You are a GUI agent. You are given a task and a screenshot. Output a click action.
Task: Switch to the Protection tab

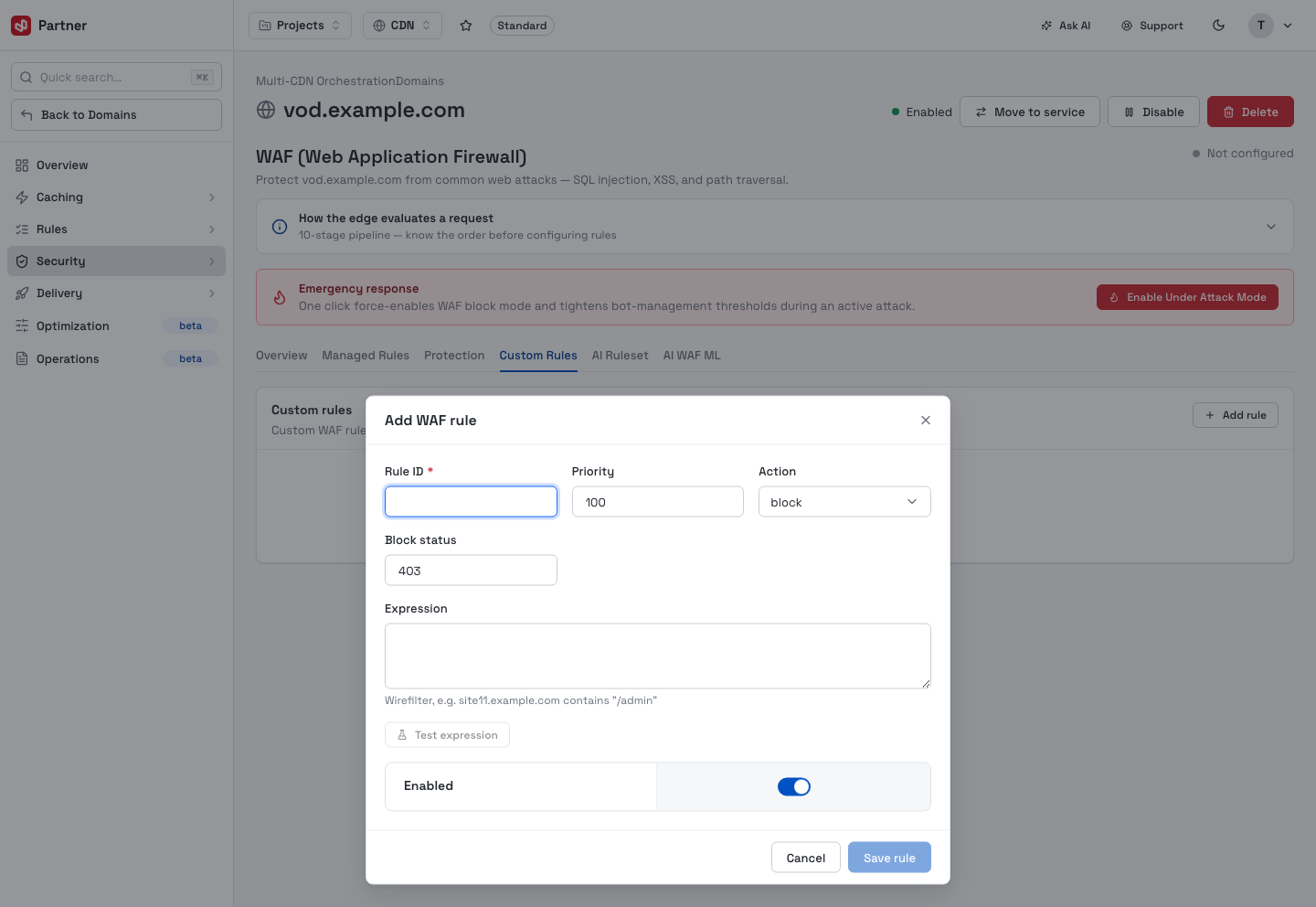click(x=454, y=356)
